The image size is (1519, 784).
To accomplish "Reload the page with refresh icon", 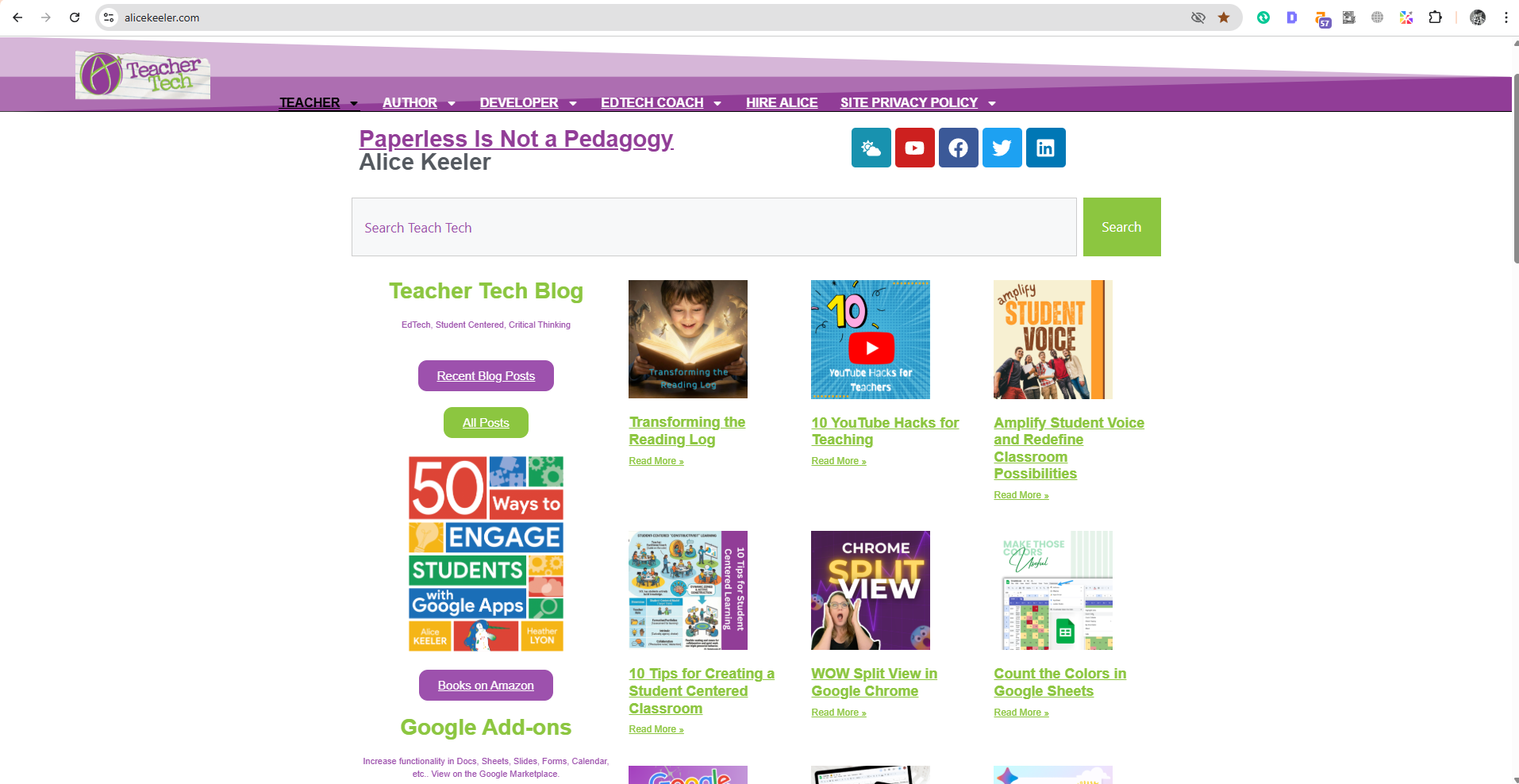I will click(75, 17).
